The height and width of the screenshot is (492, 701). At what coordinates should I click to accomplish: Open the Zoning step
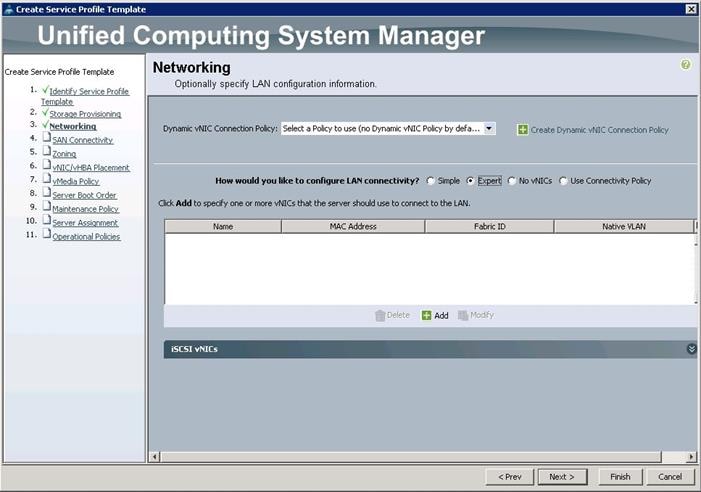tap(64, 154)
